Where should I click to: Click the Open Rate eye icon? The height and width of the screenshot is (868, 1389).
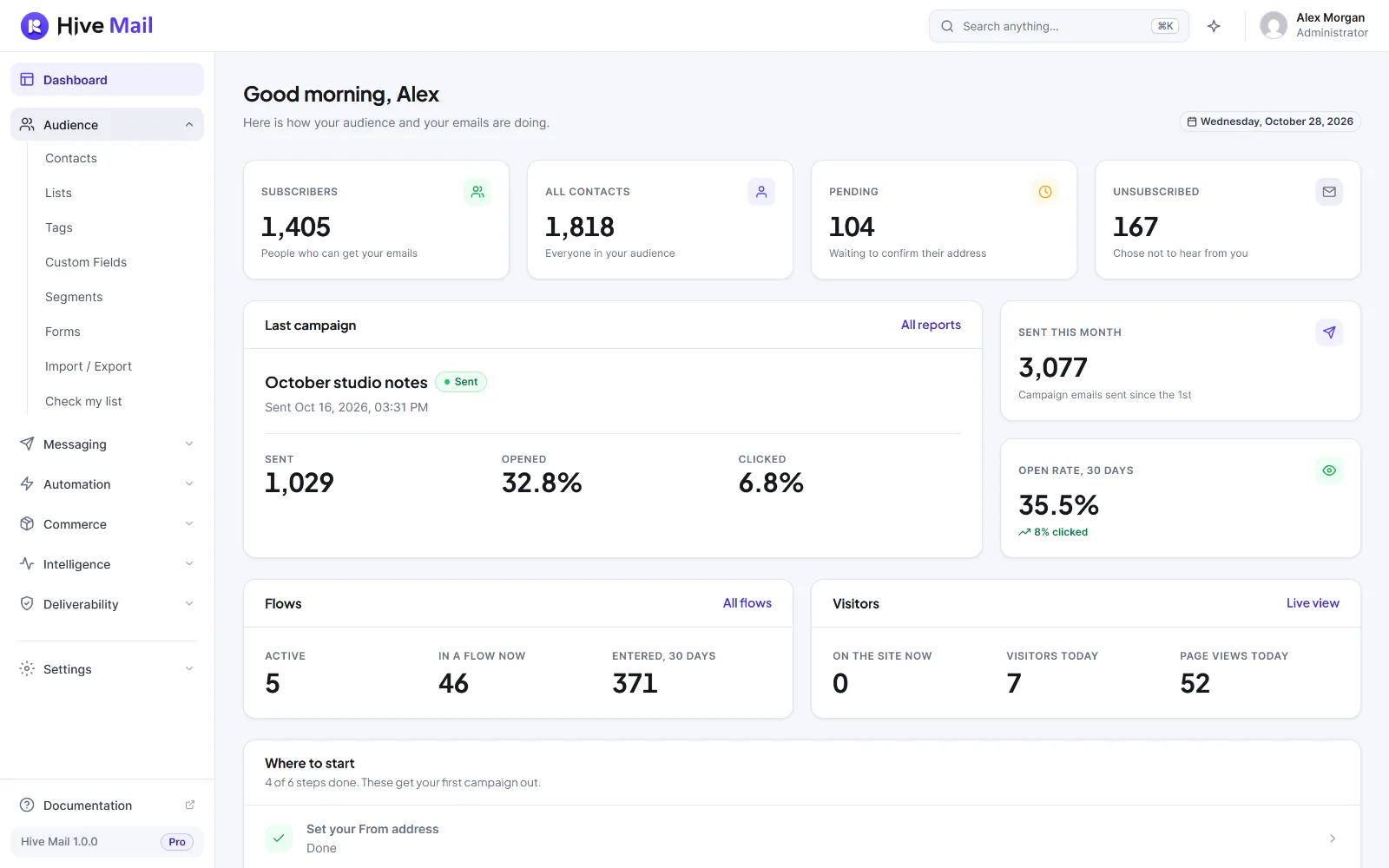tap(1329, 470)
